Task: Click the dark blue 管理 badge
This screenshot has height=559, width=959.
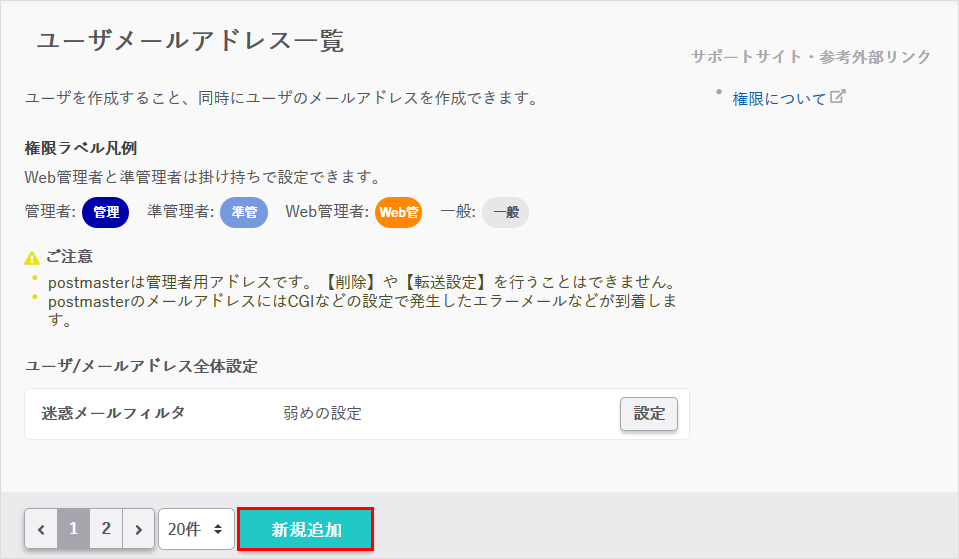Action: pos(106,212)
